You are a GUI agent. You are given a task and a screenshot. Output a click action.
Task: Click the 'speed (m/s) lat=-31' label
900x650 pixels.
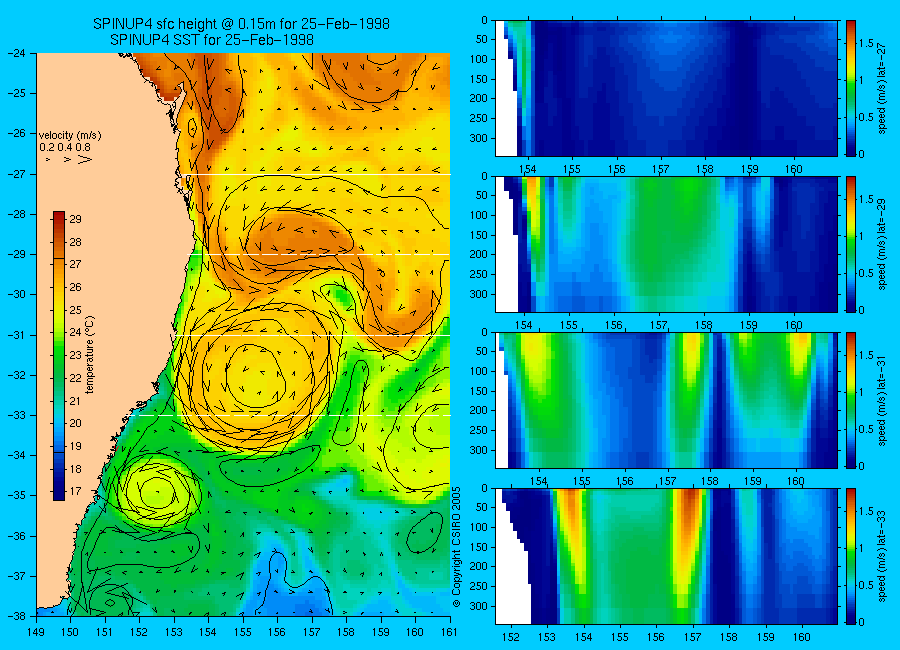(882, 400)
